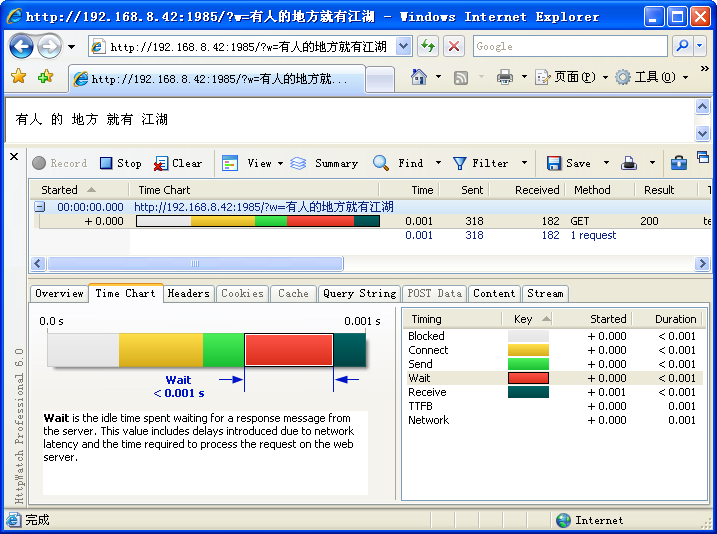This screenshot has width=717, height=534.
Task: Open the Find dropdown arrow
Action: [438, 163]
